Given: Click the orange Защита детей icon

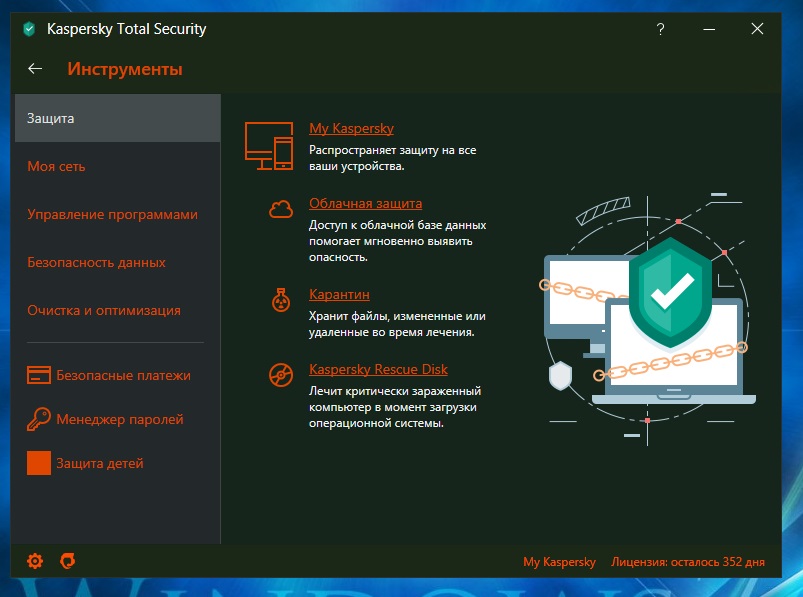Looking at the screenshot, I should tap(39, 463).
